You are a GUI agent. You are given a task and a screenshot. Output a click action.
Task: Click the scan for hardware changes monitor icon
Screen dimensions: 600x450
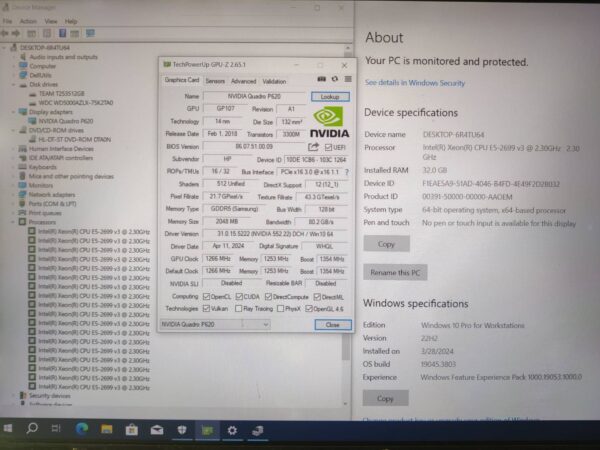90,33
